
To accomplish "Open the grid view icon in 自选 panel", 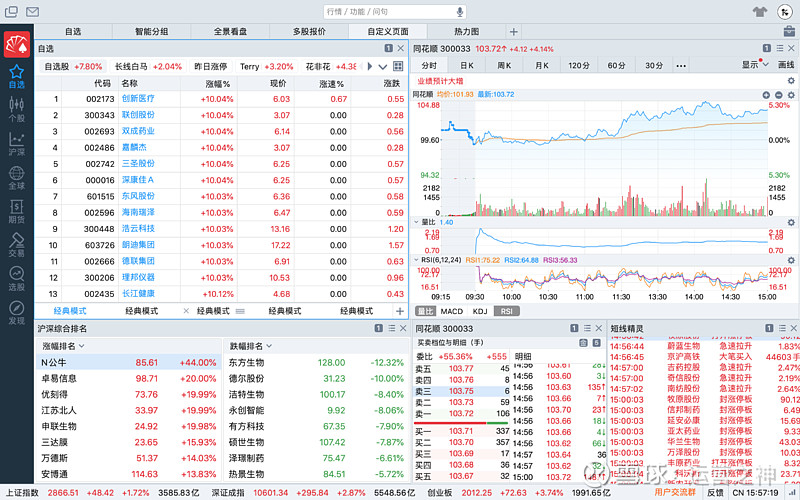I will [x=398, y=66].
